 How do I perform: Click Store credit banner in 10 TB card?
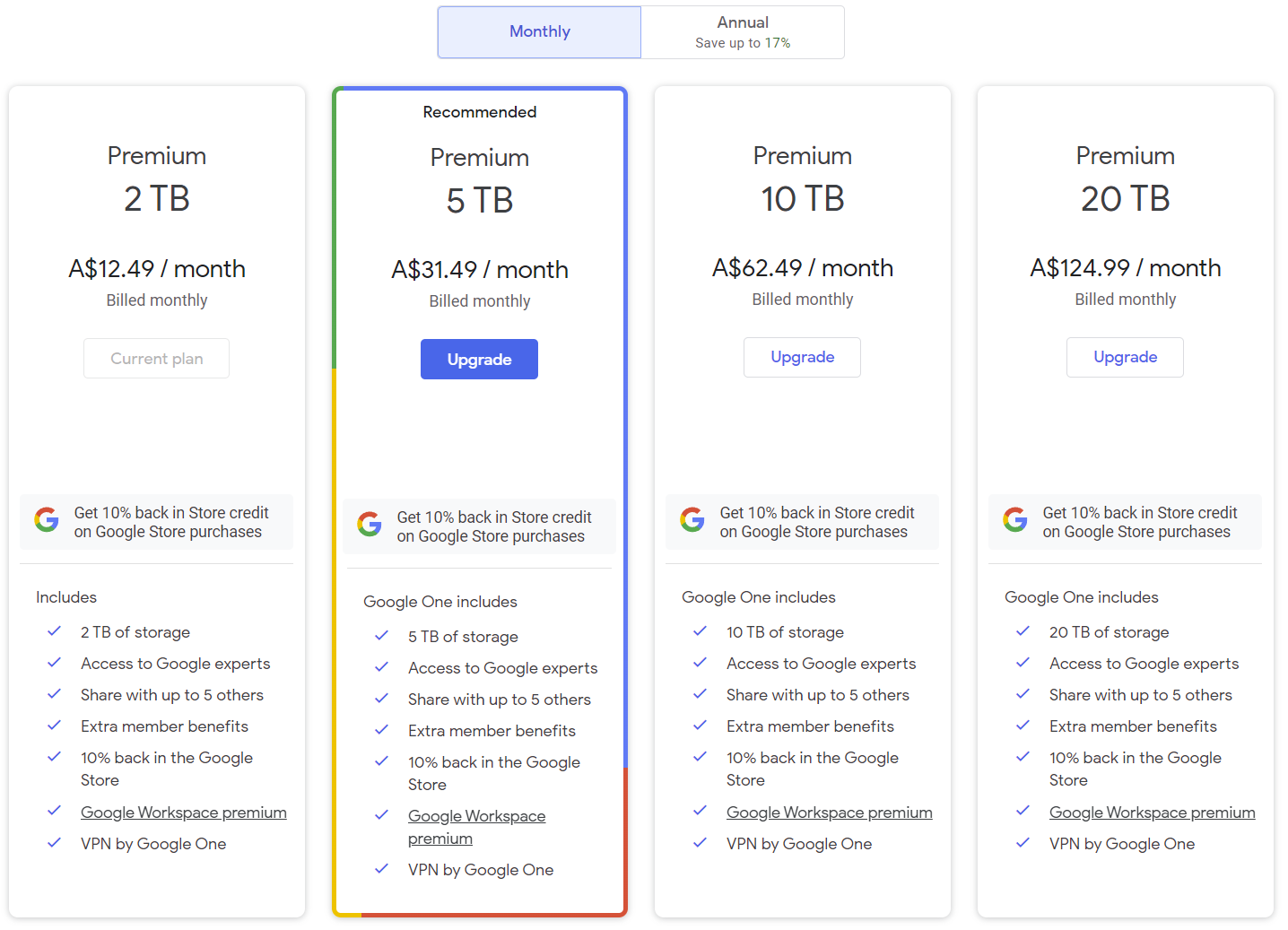(x=814, y=522)
